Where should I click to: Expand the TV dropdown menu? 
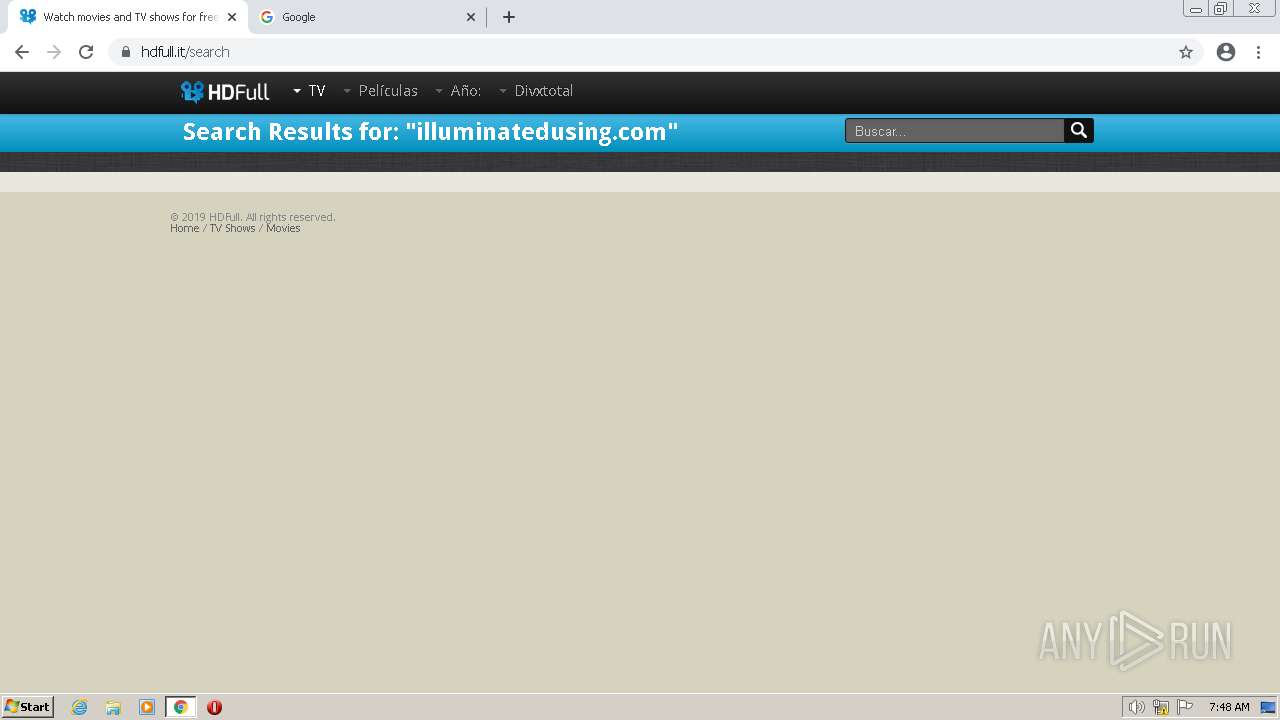pyautogui.click(x=309, y=91)
